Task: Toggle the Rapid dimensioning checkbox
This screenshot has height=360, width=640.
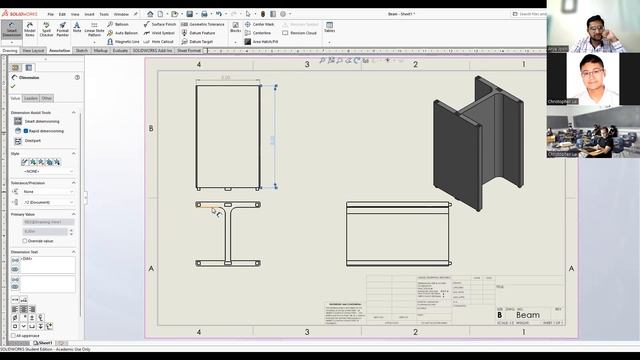Action: pos(26,131)
